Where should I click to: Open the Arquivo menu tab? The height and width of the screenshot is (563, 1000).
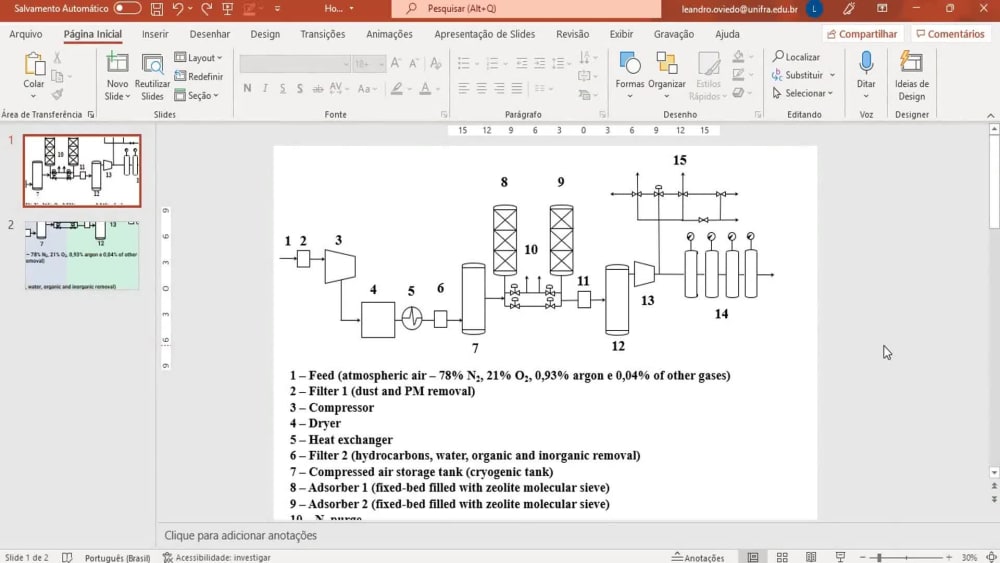click(x=26, y=34)
